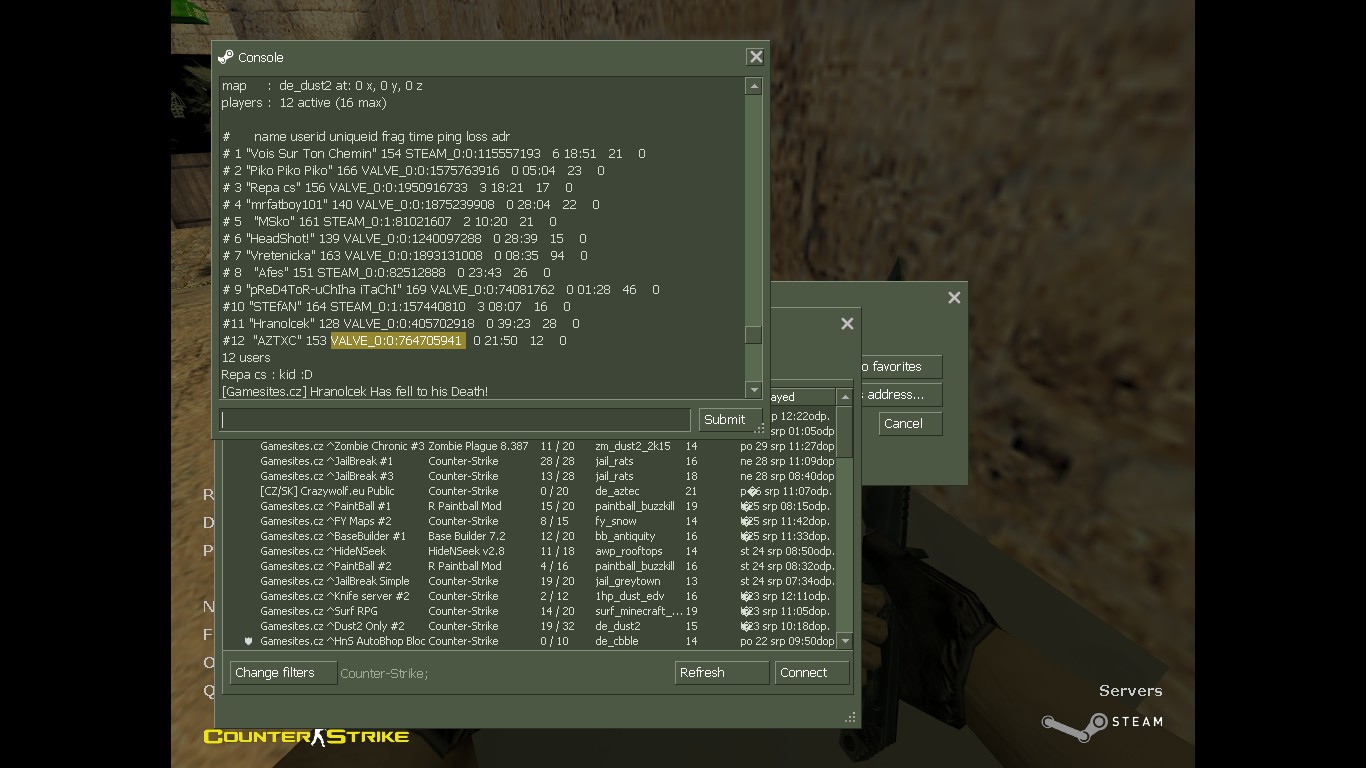The height and width of the screenshot is (768, 1366).
Task: Click player row "HeadShot!" in console
Action: 405,238
